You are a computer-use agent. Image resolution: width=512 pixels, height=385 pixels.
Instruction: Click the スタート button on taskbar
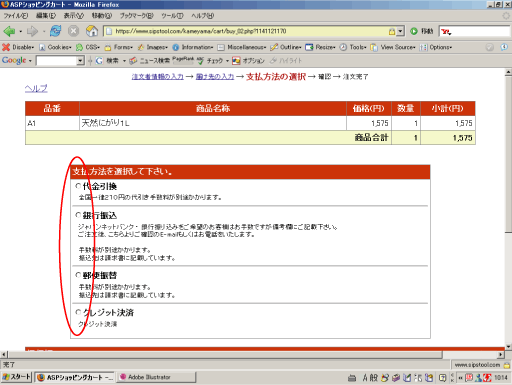[16, 377]
